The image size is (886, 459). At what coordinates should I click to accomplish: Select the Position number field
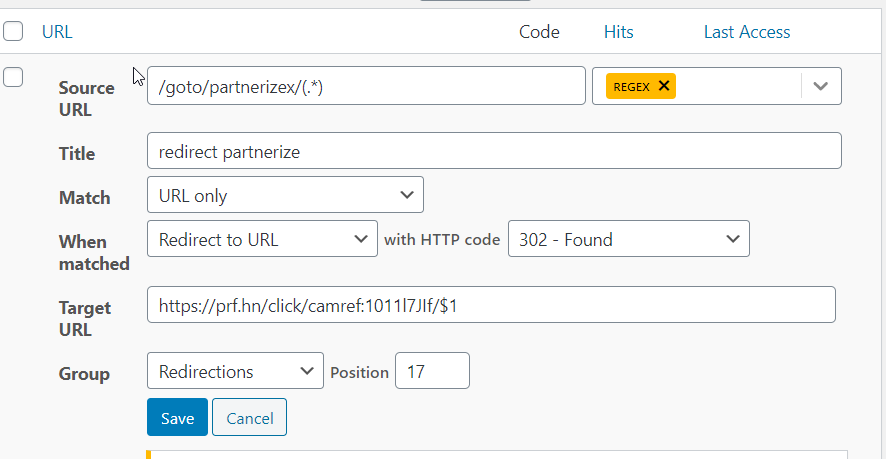(432, 371)
